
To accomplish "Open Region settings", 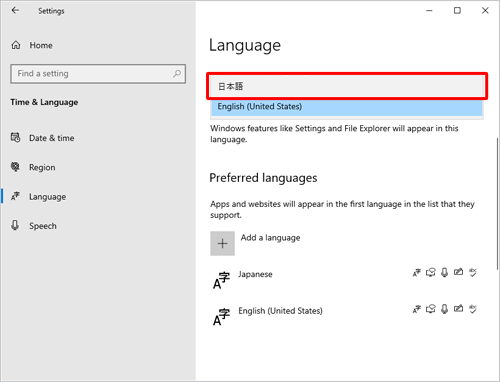I will (42, 167).
